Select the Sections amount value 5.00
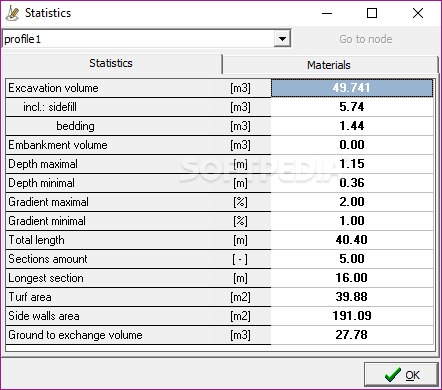442x390 pixels. pos(352,259)
